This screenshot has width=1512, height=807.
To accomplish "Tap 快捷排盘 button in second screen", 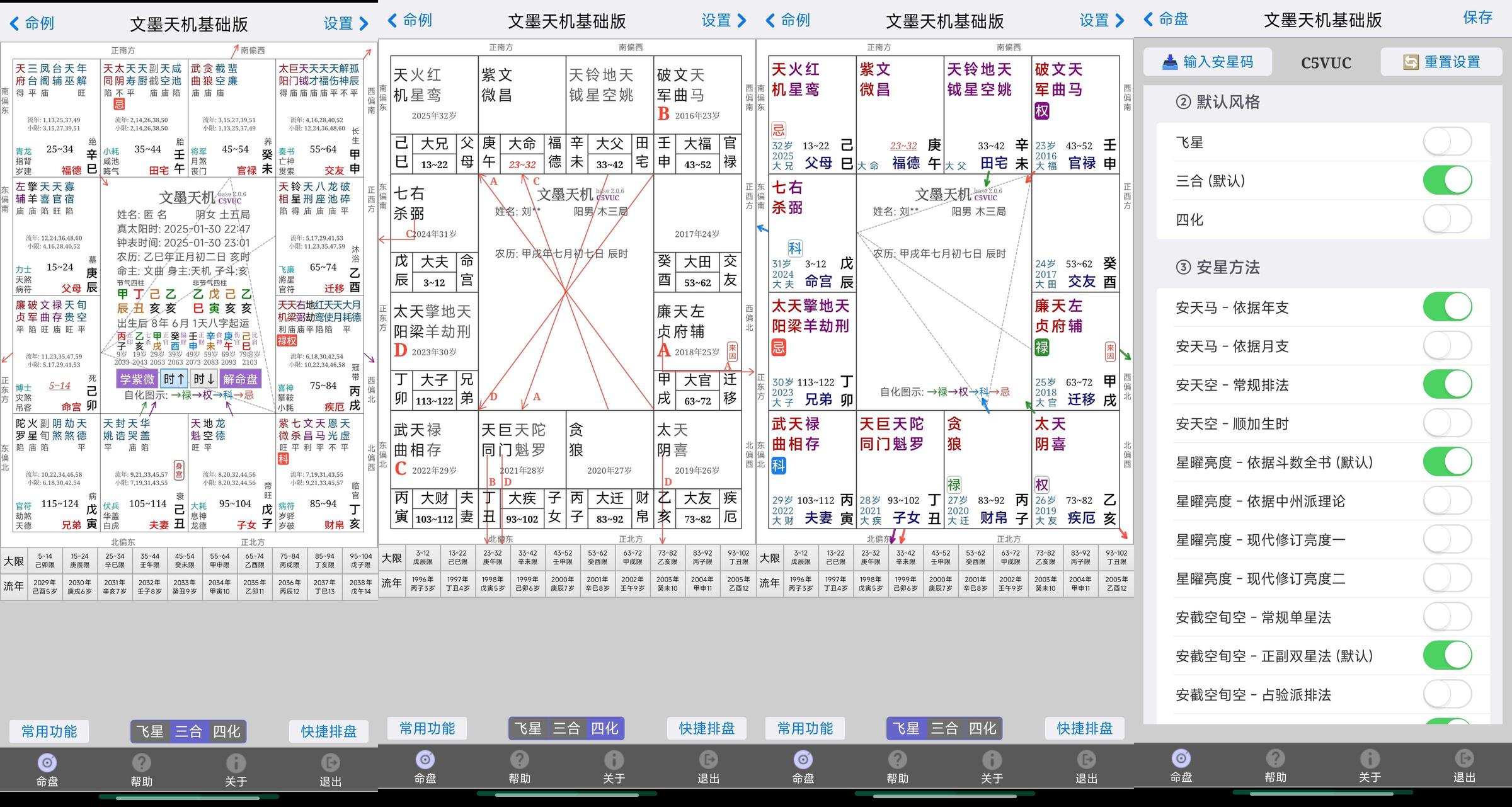I will 707,728.
